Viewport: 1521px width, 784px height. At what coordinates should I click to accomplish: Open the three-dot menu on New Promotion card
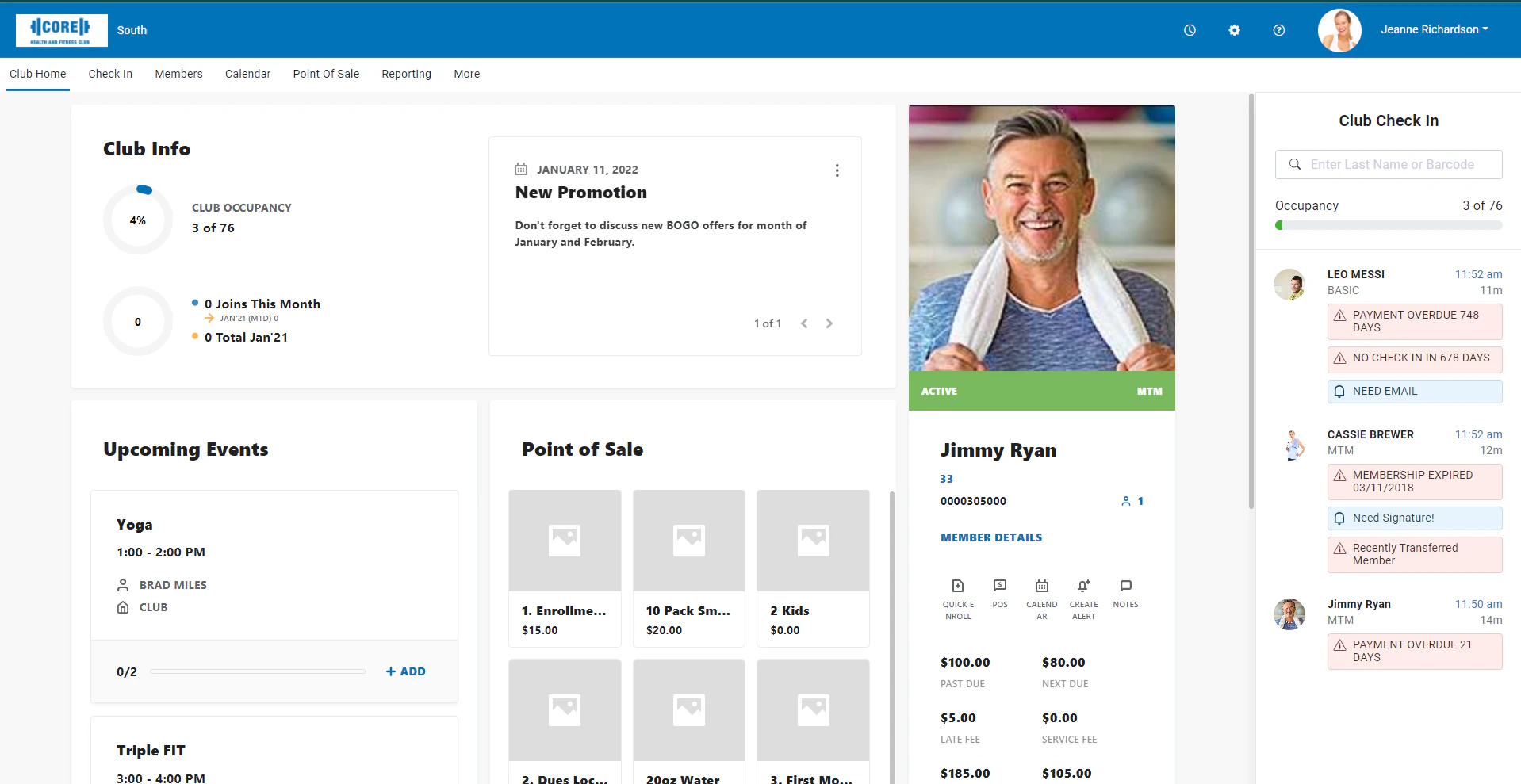[837, 170]
